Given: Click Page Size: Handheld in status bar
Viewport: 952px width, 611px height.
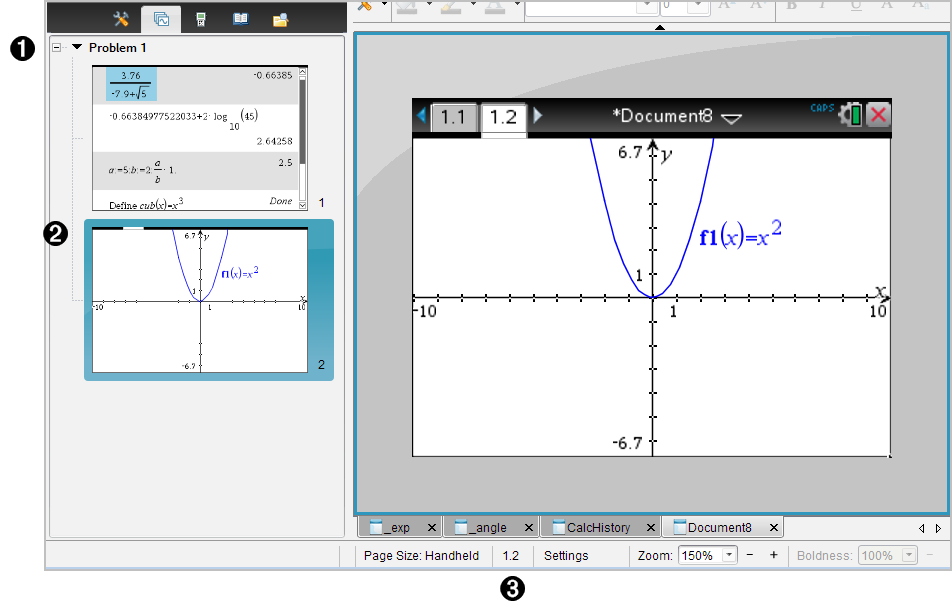Looking at the screenshot, I should 421,555.
